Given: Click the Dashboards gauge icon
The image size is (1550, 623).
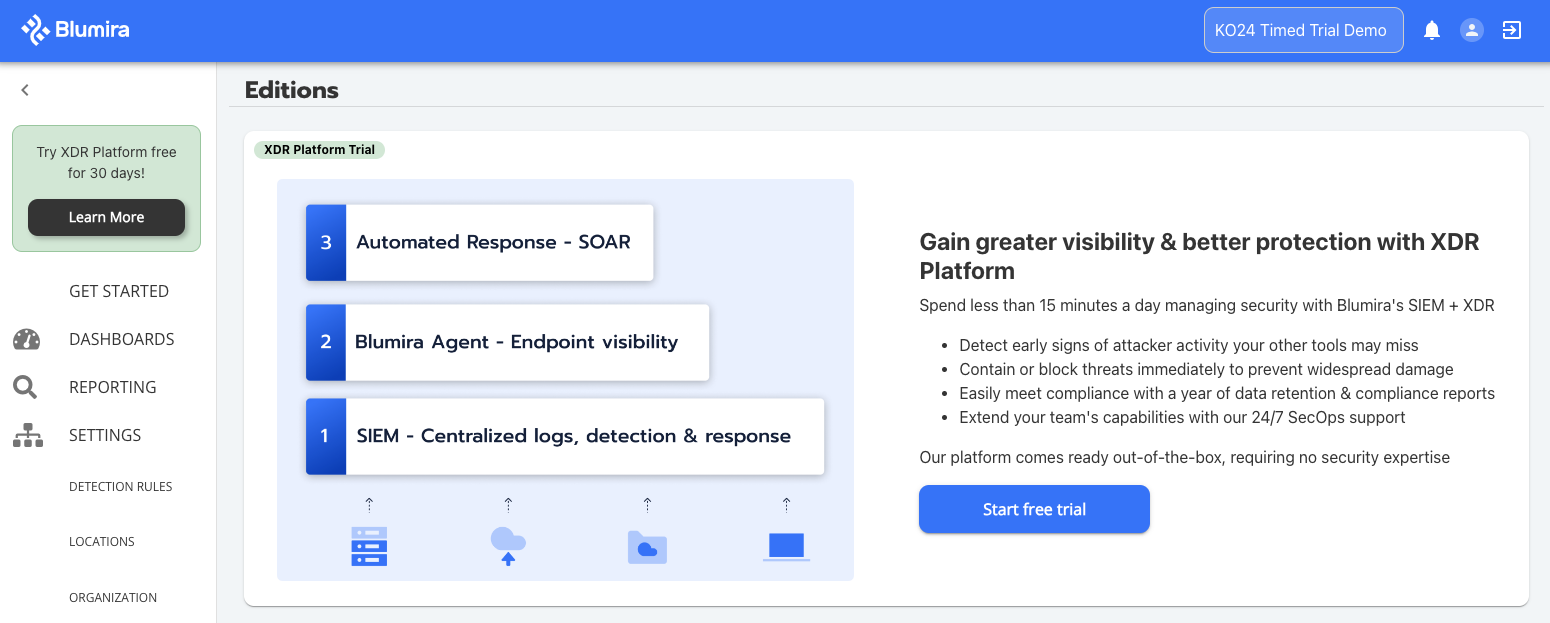Looking at the screenshot, I should pos(27,340).
